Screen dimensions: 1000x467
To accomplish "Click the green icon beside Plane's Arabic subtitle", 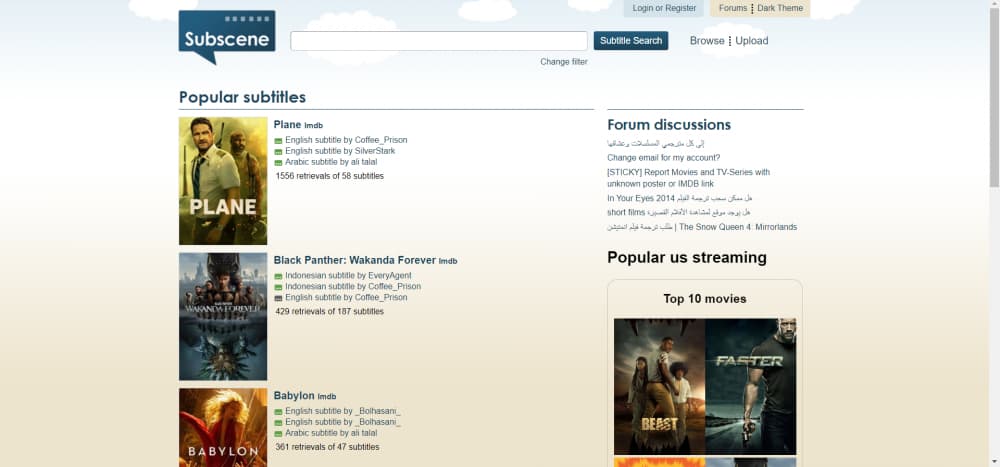I will [278, 163].
